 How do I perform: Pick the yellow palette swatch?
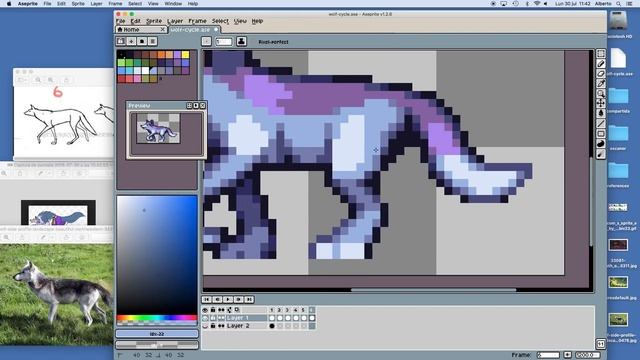coord(185,54)
